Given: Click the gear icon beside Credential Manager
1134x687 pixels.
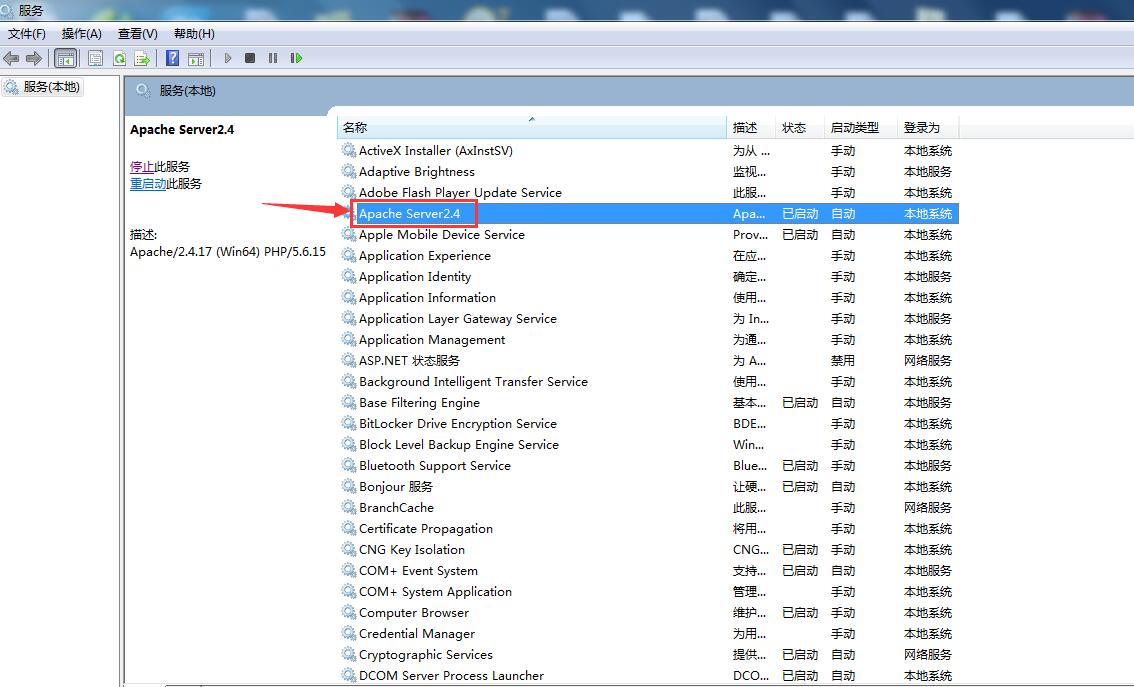Looking at the screenshot, I should pos(349,633).
